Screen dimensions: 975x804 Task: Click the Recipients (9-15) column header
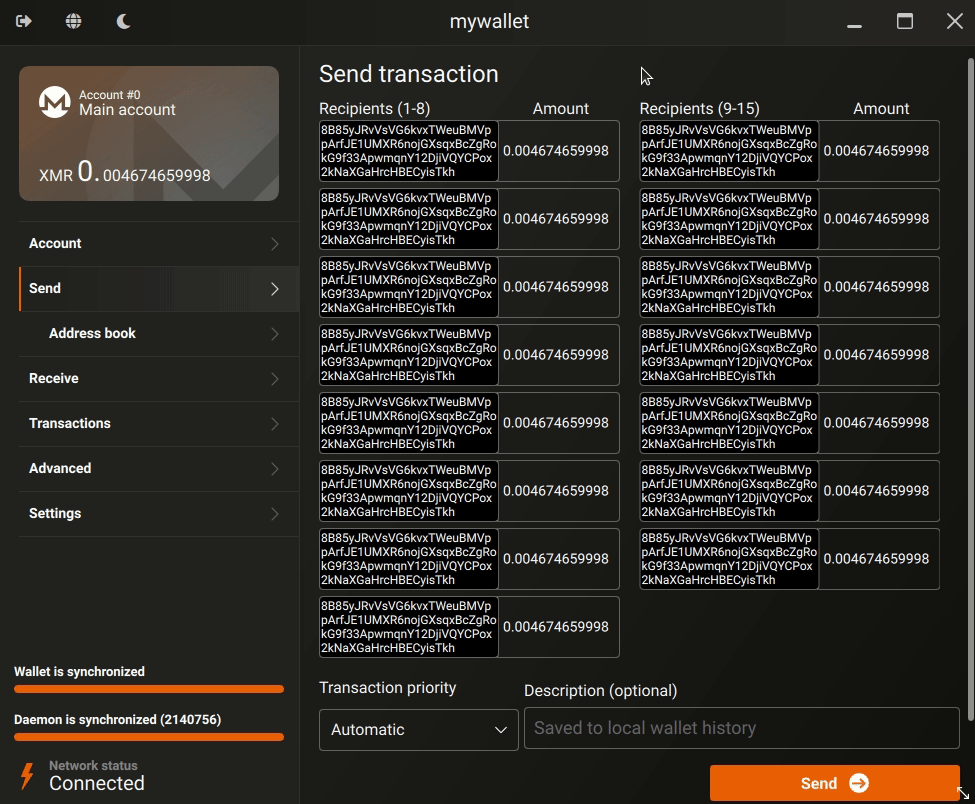click(x=700, y=109)
